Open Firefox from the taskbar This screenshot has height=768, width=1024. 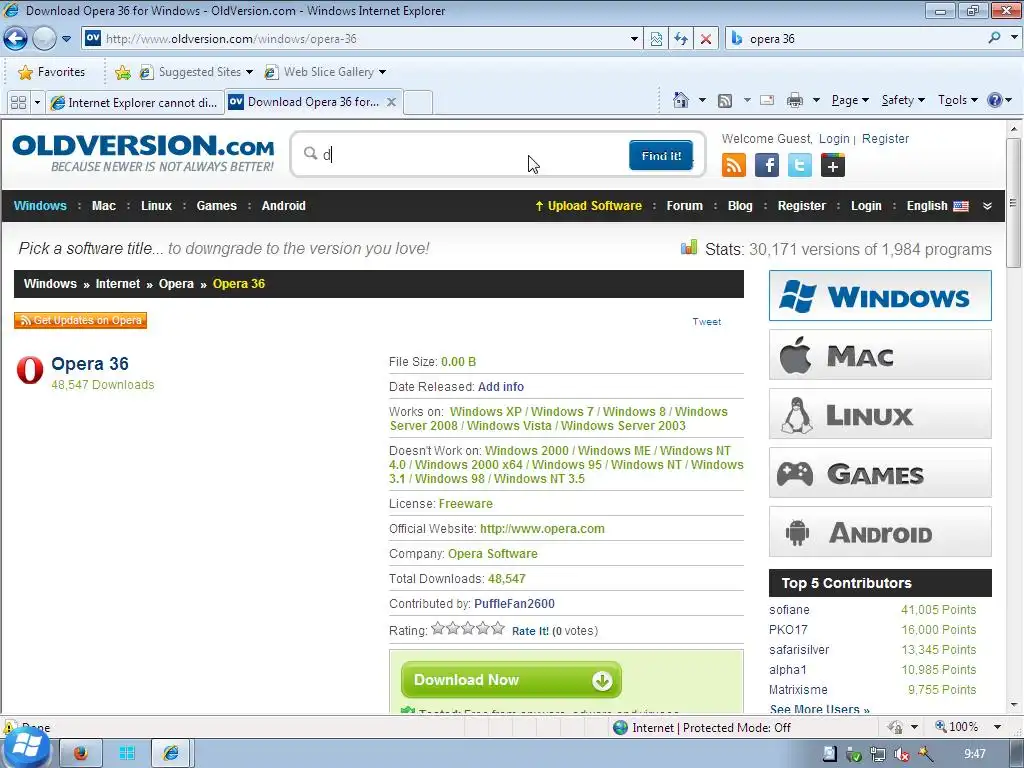[80, 754]
